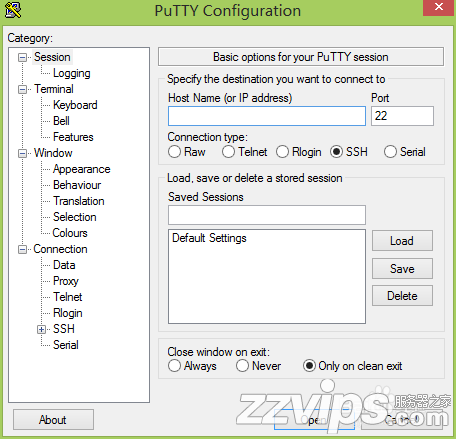Select the Serial connection type radio
Viewport: 456px width, 439px height.
[x=390, y=152]
